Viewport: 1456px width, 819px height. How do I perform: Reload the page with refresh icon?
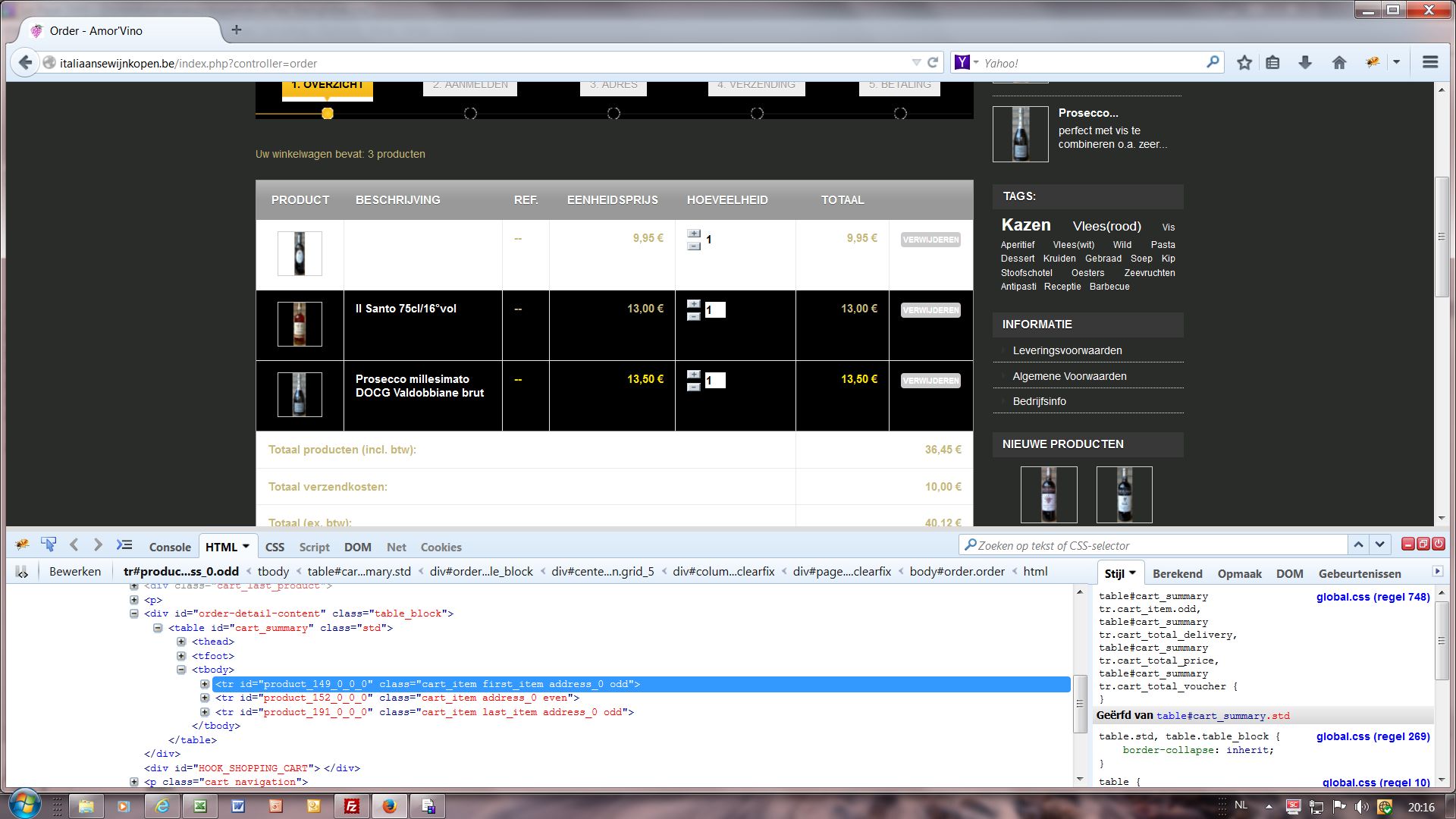933,63
